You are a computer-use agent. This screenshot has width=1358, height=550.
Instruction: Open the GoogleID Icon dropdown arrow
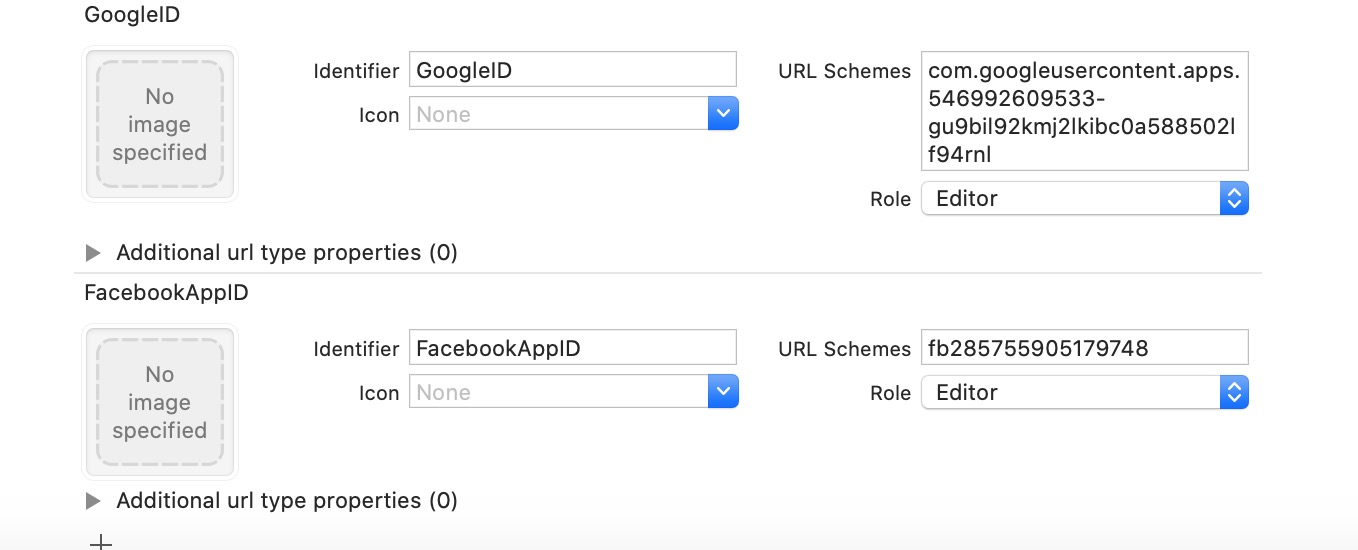[x=722, y=114]
